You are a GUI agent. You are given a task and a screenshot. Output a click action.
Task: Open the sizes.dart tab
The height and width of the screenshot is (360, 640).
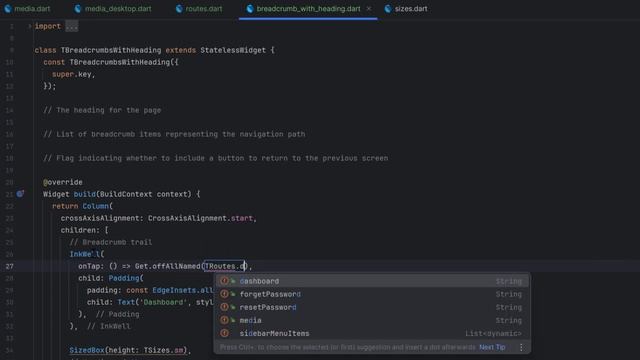coord(406,9)
